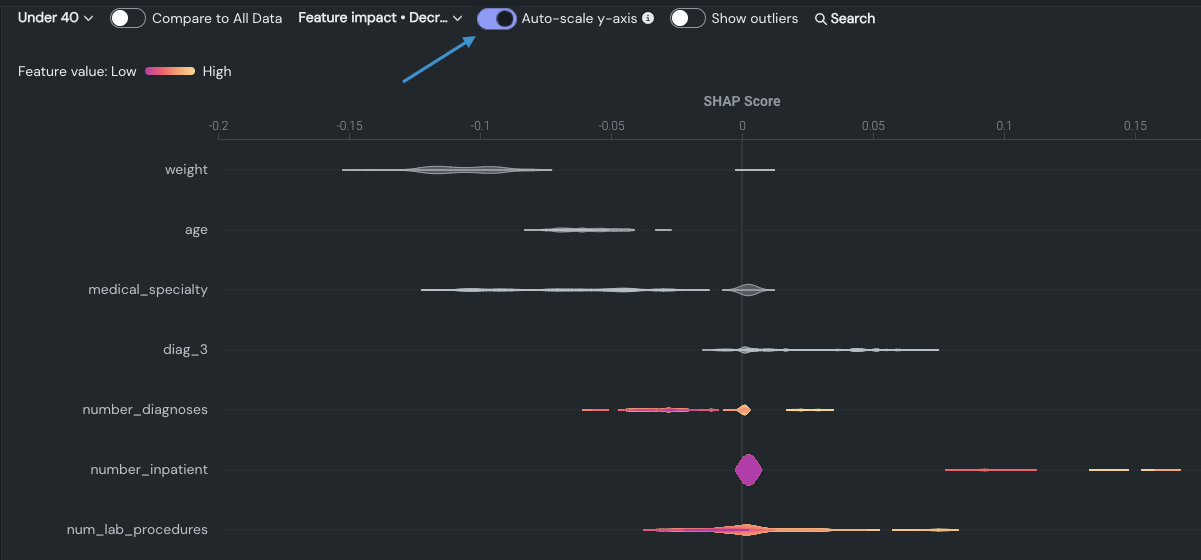Choose the diag_3 feature label
The height and width of the screenshot is (560, 1201).
[186, 350]
